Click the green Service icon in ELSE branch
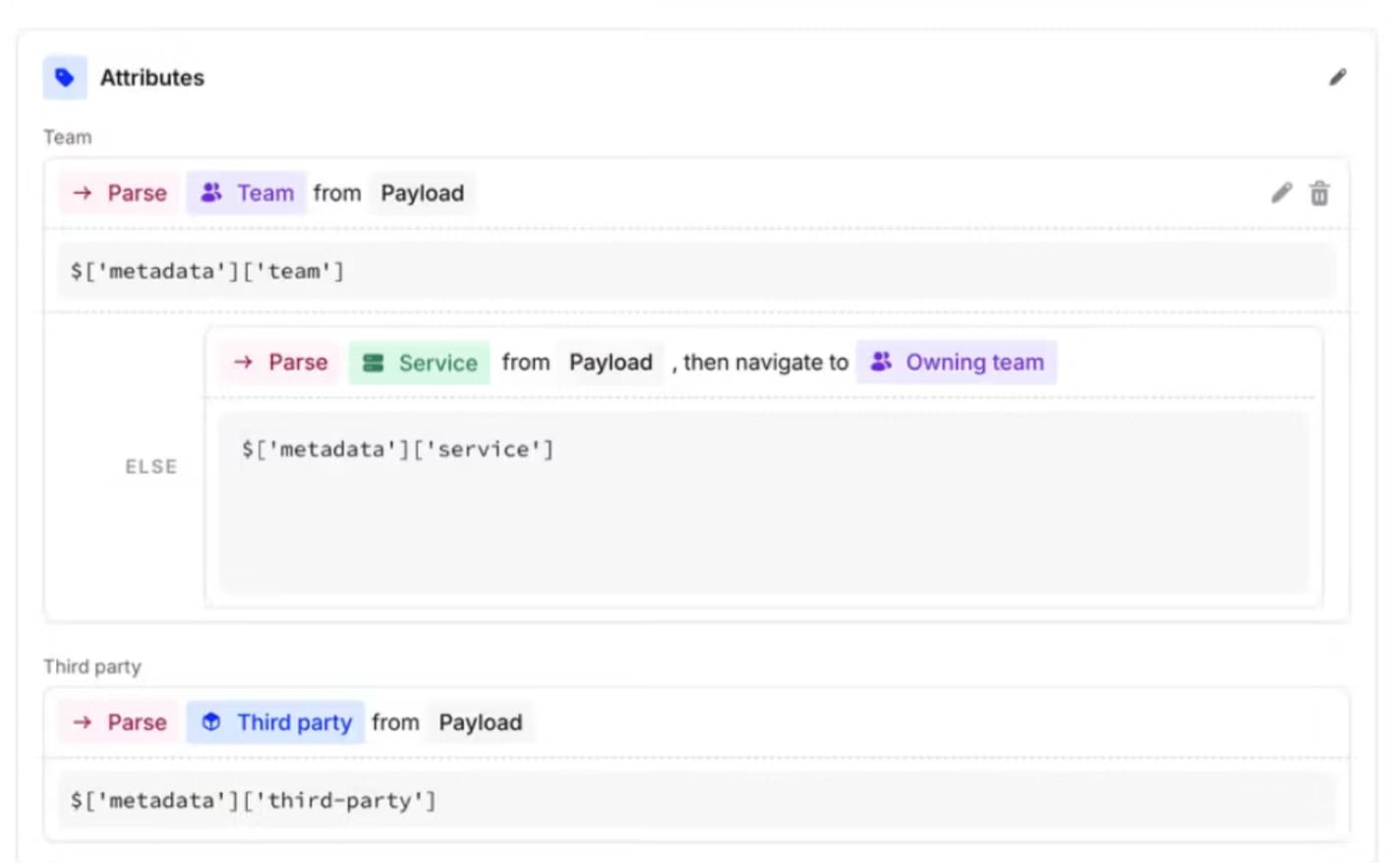 coord(374,362)
